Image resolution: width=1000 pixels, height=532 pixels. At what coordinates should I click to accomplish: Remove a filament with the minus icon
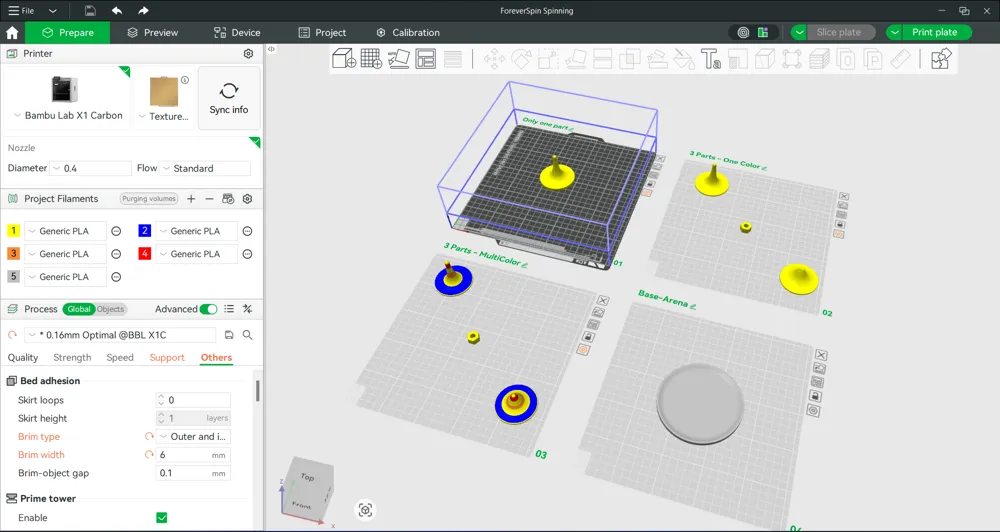[x=209, y=199]
